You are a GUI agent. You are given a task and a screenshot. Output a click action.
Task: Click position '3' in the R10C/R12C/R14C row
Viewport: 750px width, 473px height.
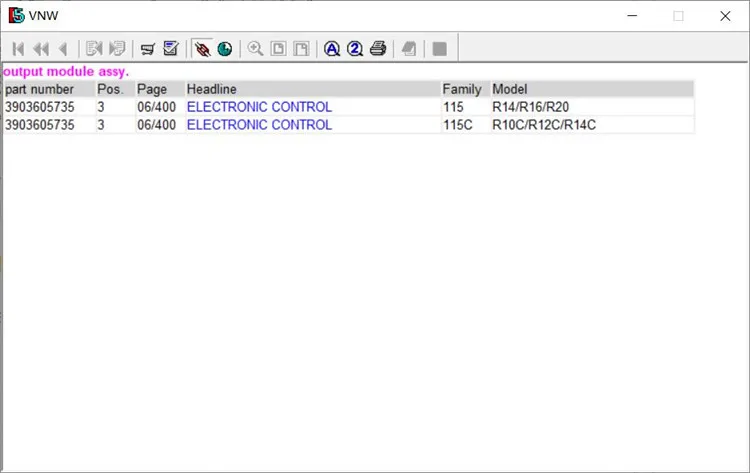click(x=101, y=125)
